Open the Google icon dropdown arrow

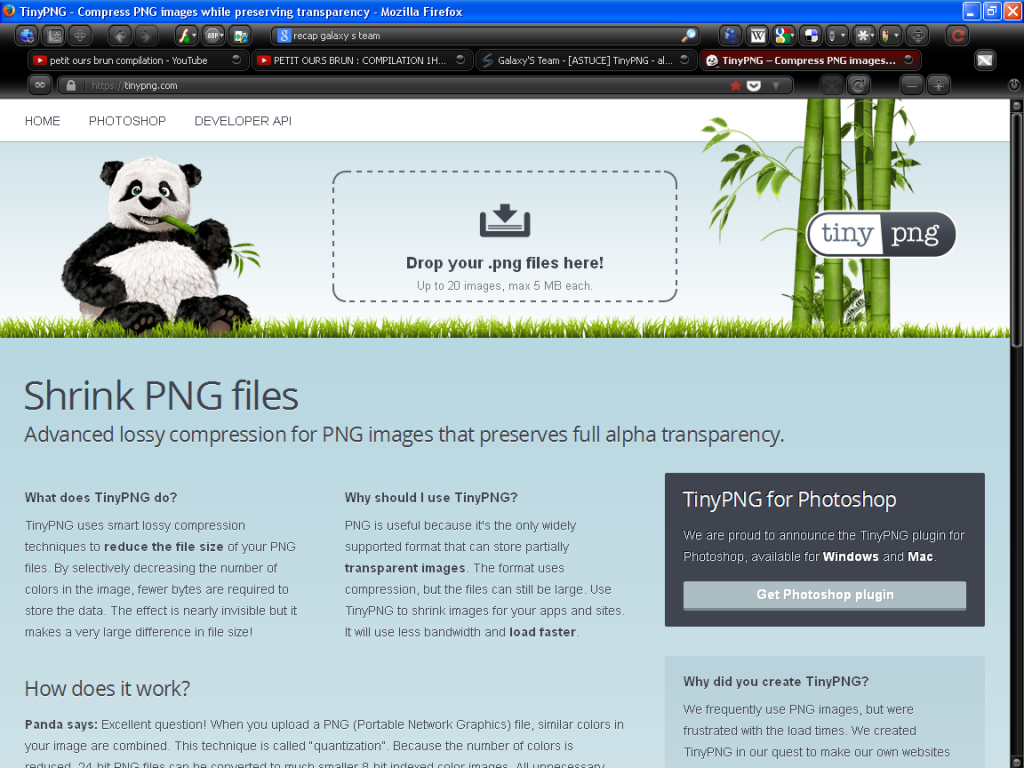pos(792,35)
